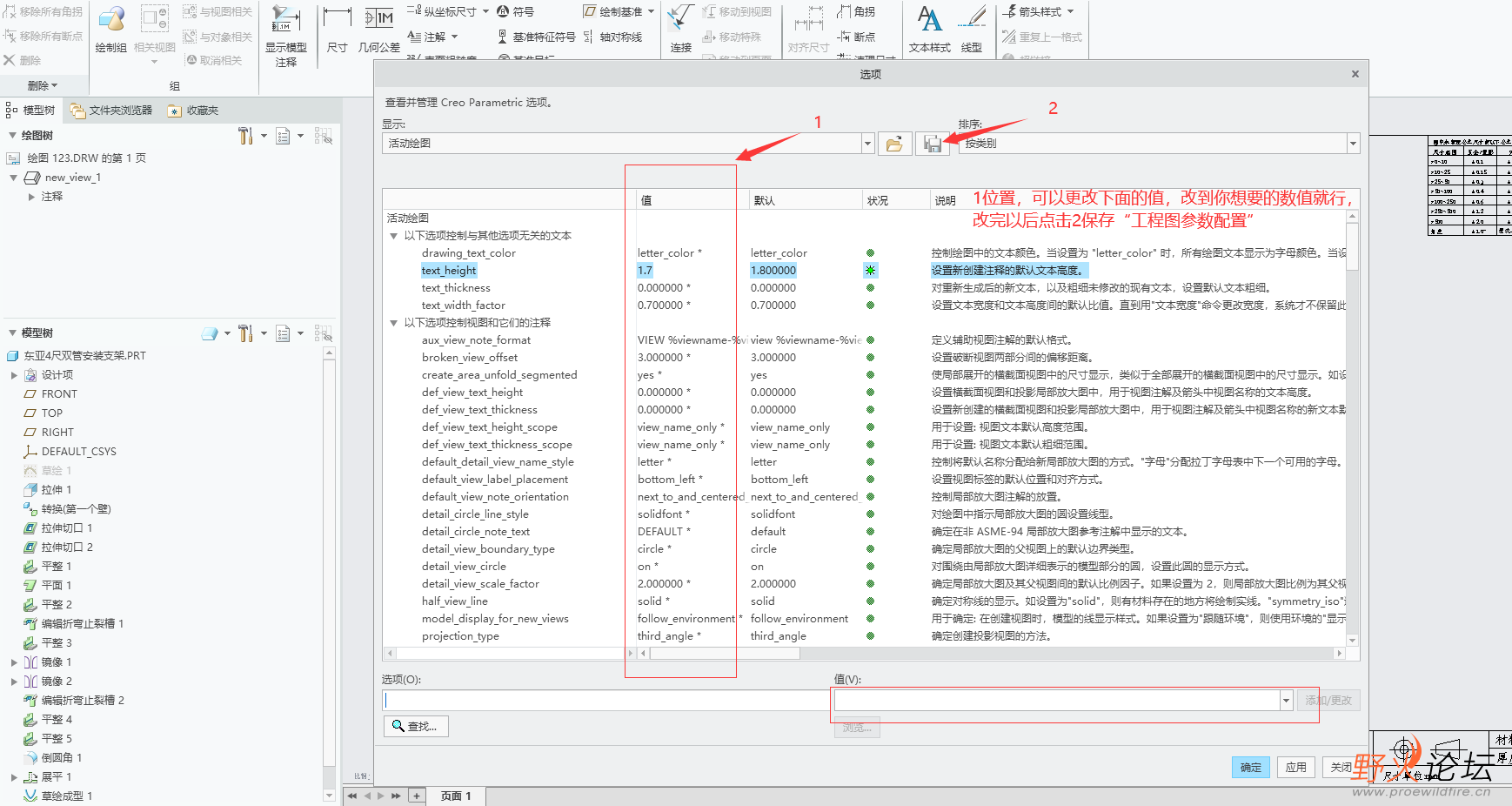This screenshot has width=1512, height=806.
Task: Click the 应用 apply button
Action: 1296,767
